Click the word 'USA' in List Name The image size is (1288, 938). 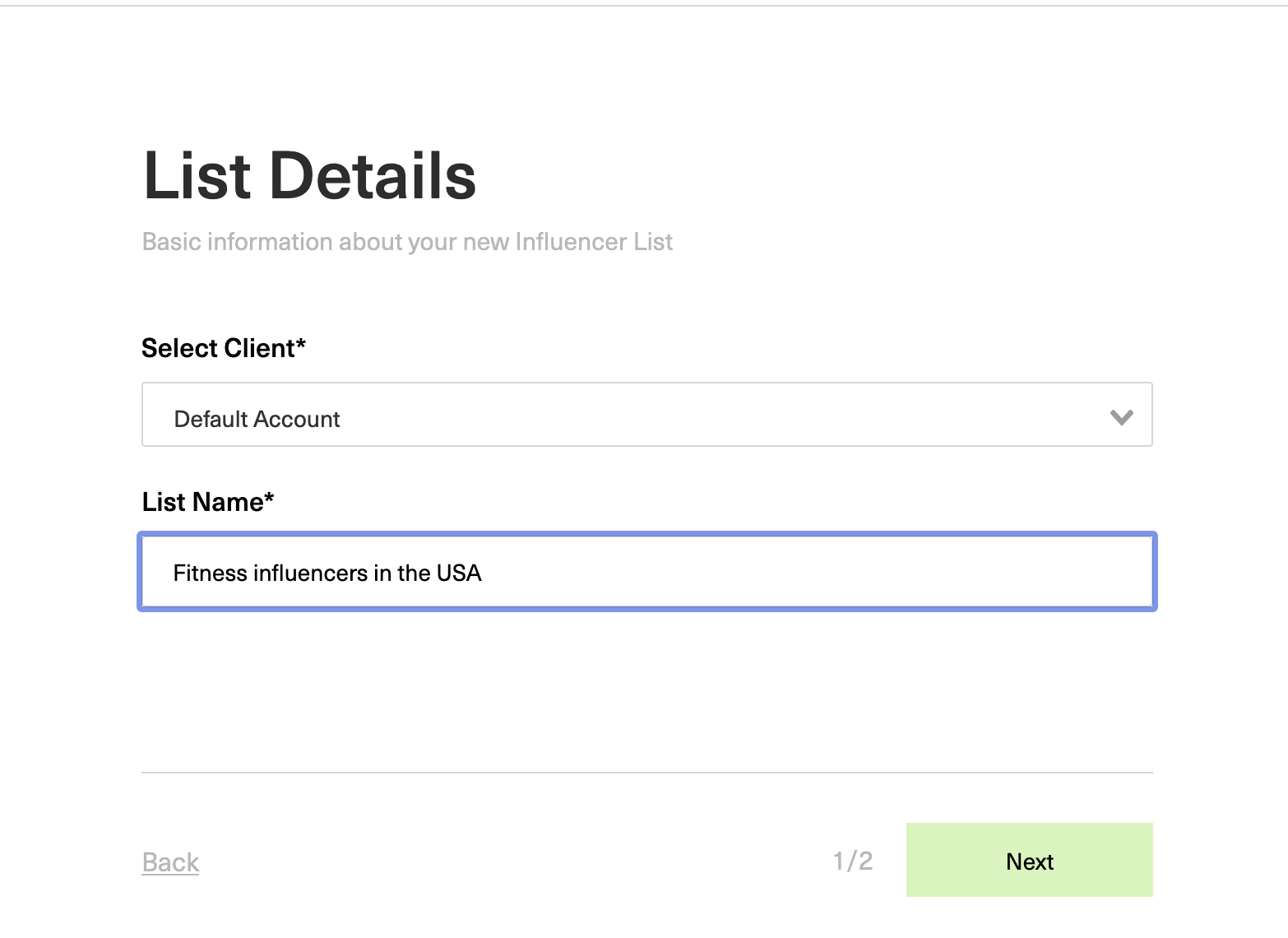tap(459, 573)
